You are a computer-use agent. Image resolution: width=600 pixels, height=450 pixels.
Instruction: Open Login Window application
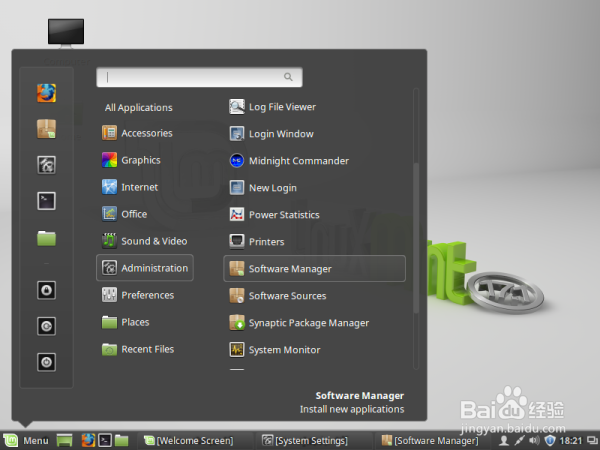click(x=314, y=134)
